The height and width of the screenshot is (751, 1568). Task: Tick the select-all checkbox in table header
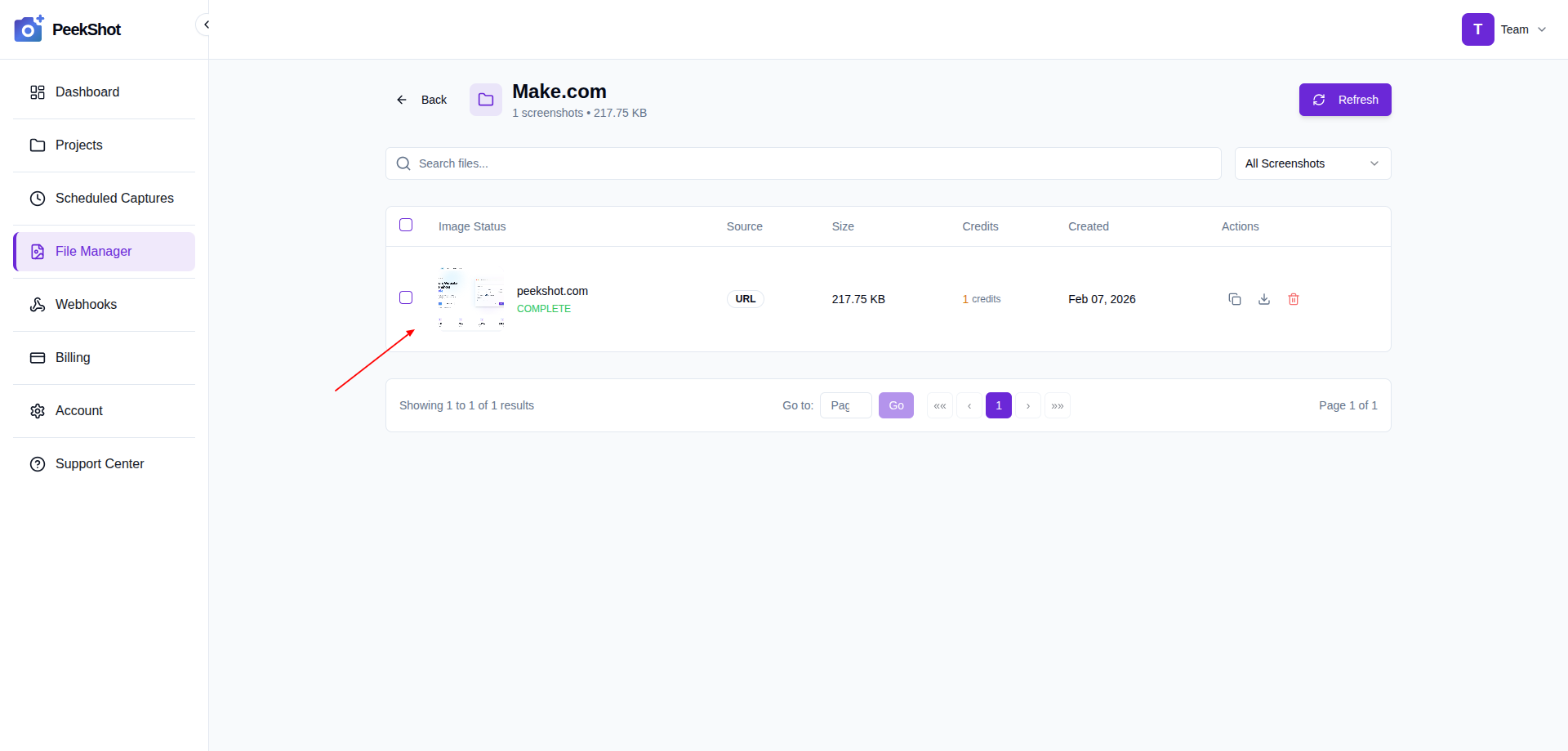click(406, 225)
